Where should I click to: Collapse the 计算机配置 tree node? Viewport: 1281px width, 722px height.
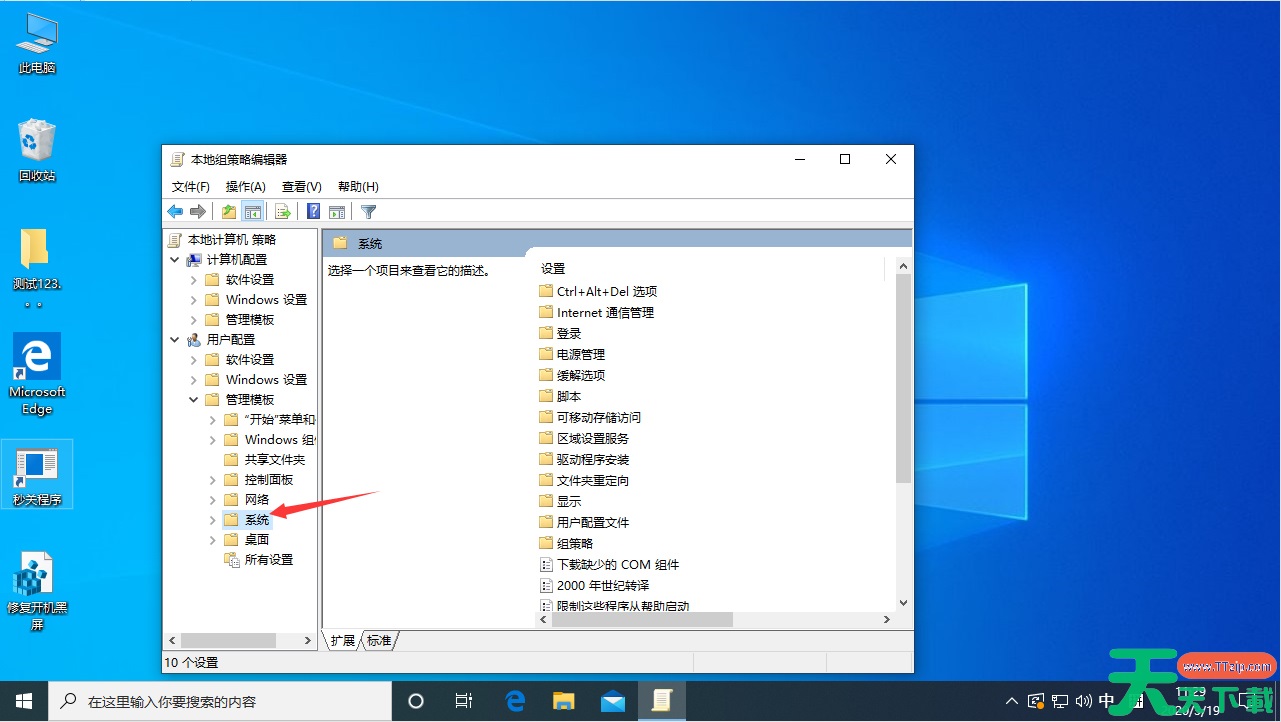coord(175,260)
